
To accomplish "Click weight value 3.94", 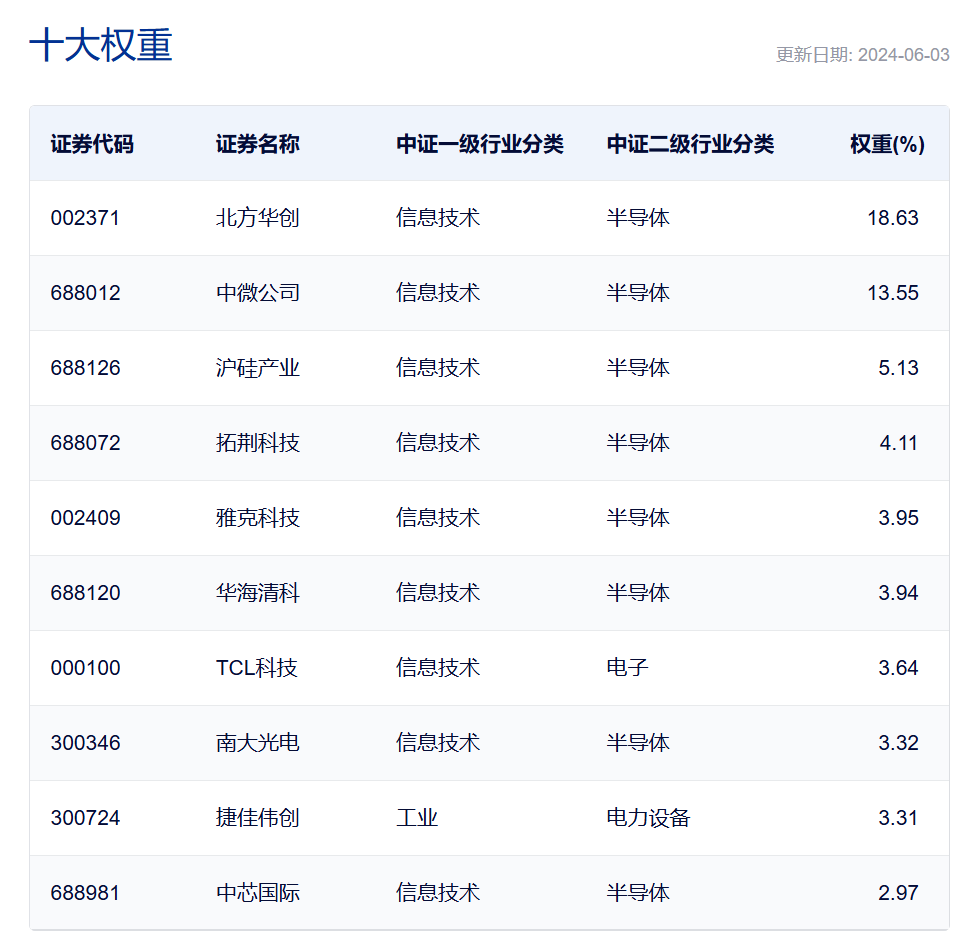I will (898, 593).
